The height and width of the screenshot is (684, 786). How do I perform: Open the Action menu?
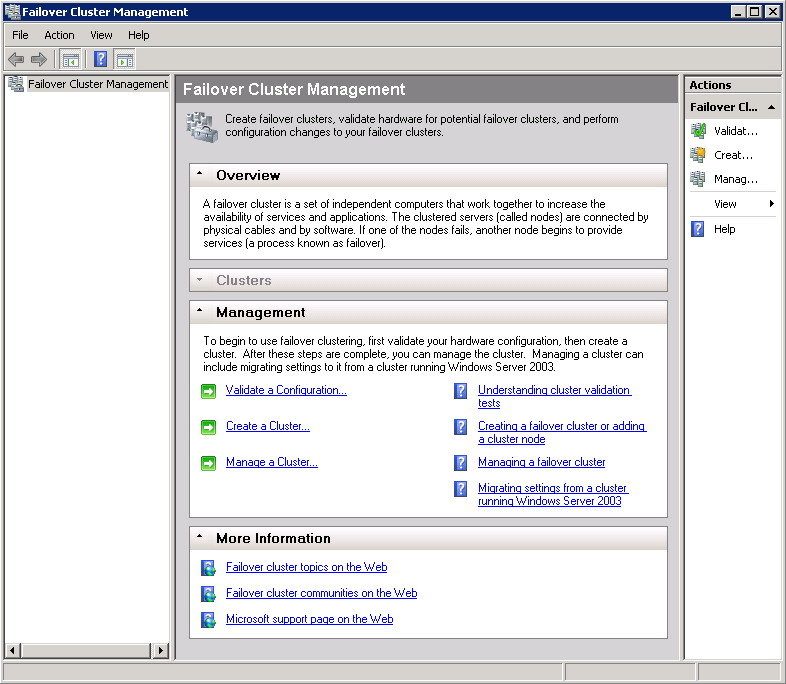pyautogui.click(x=59, y=35)
